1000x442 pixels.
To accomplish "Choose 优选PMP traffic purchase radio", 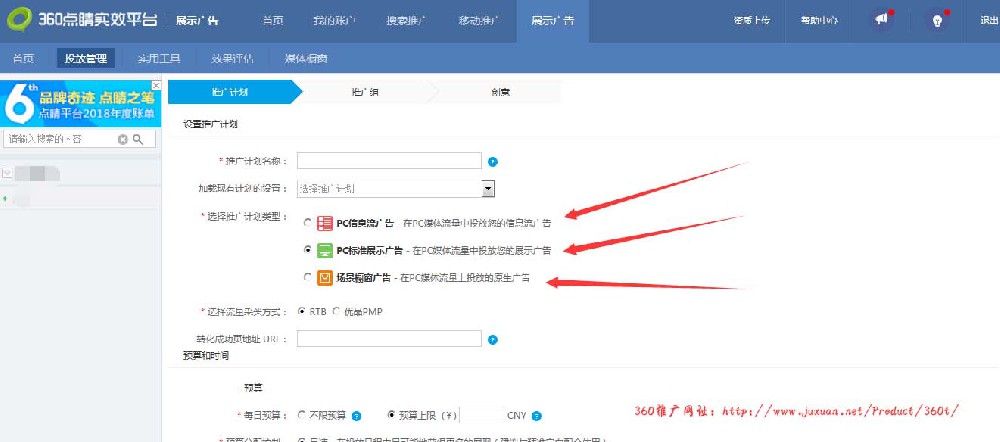I will point(336,311).
